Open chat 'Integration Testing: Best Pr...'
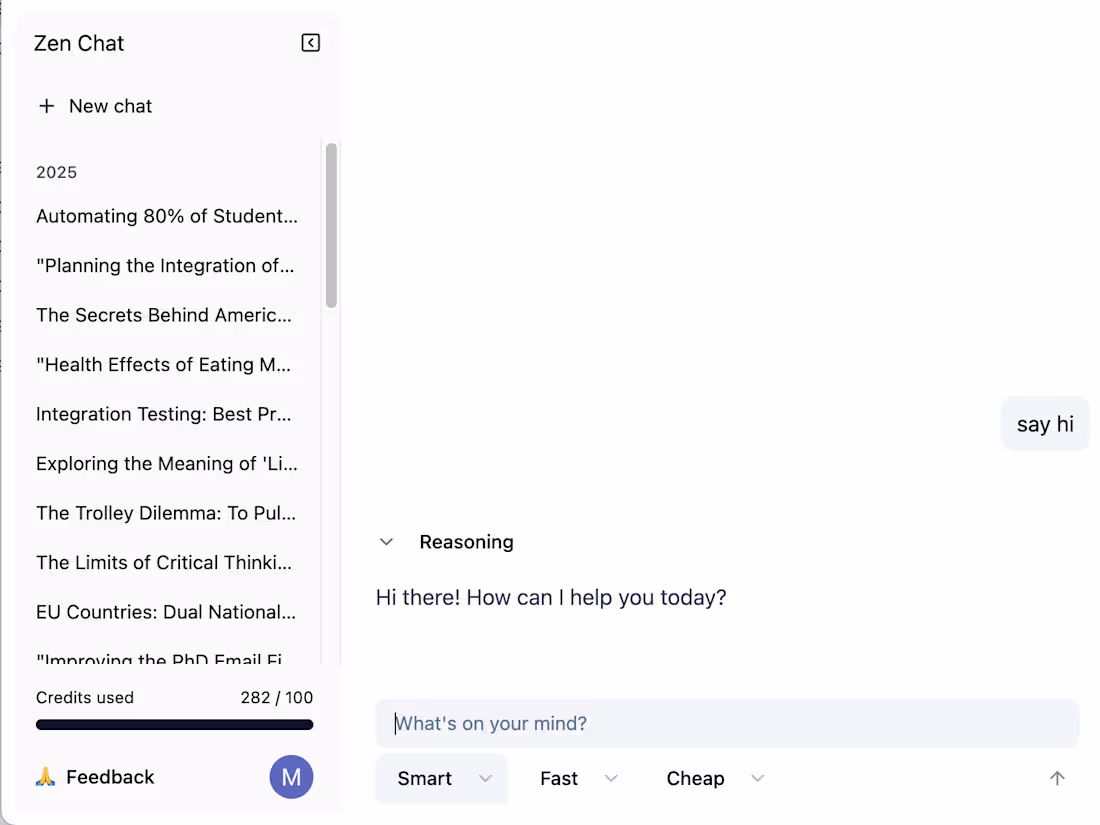This screenshot has width=1100, height=825. pos(163,414)
